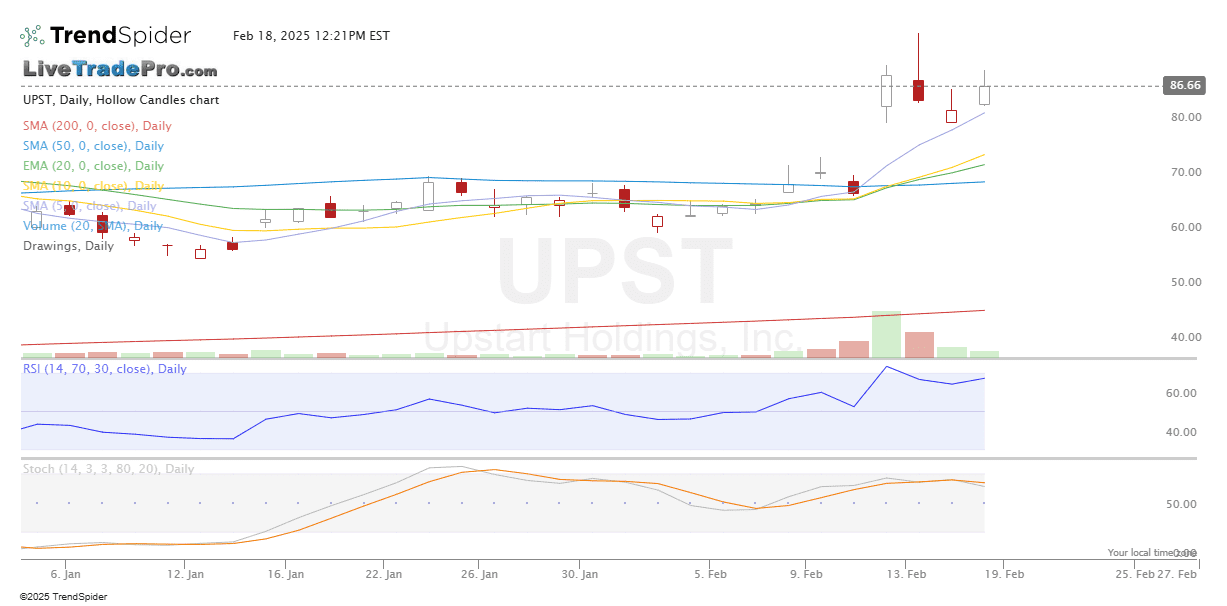Click the large red volume bar

pos(919,344)
